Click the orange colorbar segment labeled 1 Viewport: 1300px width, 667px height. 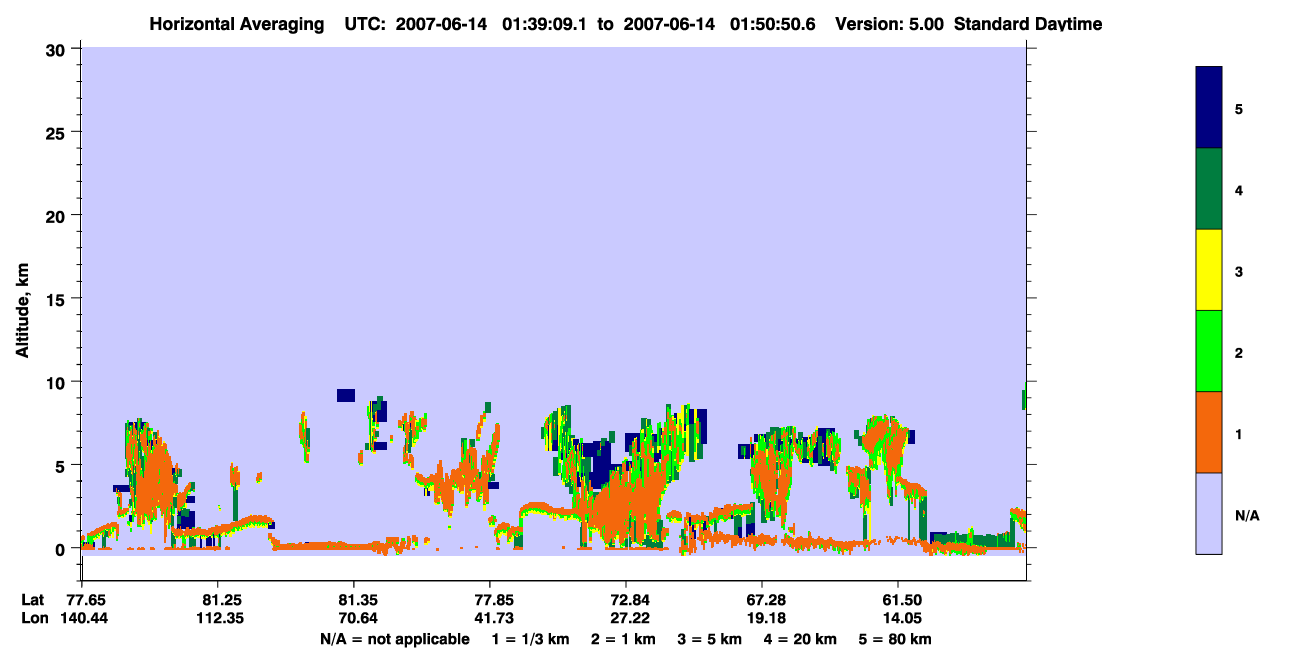pos(1209,432)
